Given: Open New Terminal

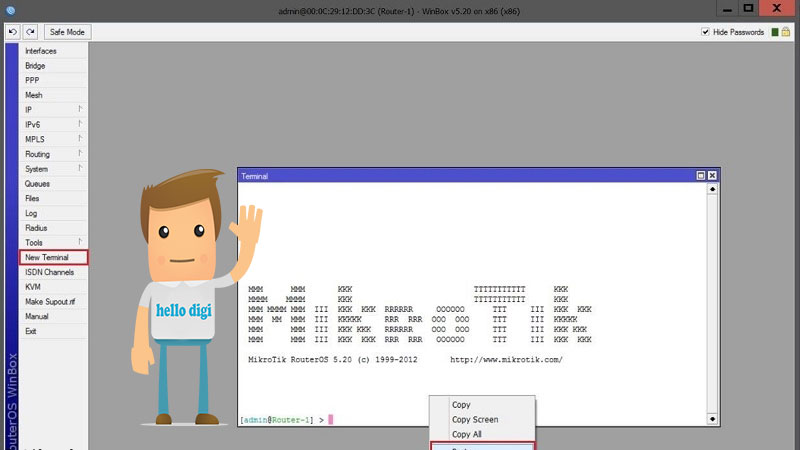Looking at the screenshot, I should pyautogui.click(x=53, y=257).
